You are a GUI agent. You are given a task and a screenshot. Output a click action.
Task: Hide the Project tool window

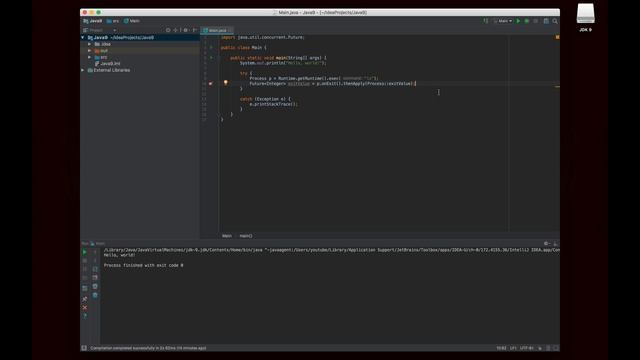point(195,30)
